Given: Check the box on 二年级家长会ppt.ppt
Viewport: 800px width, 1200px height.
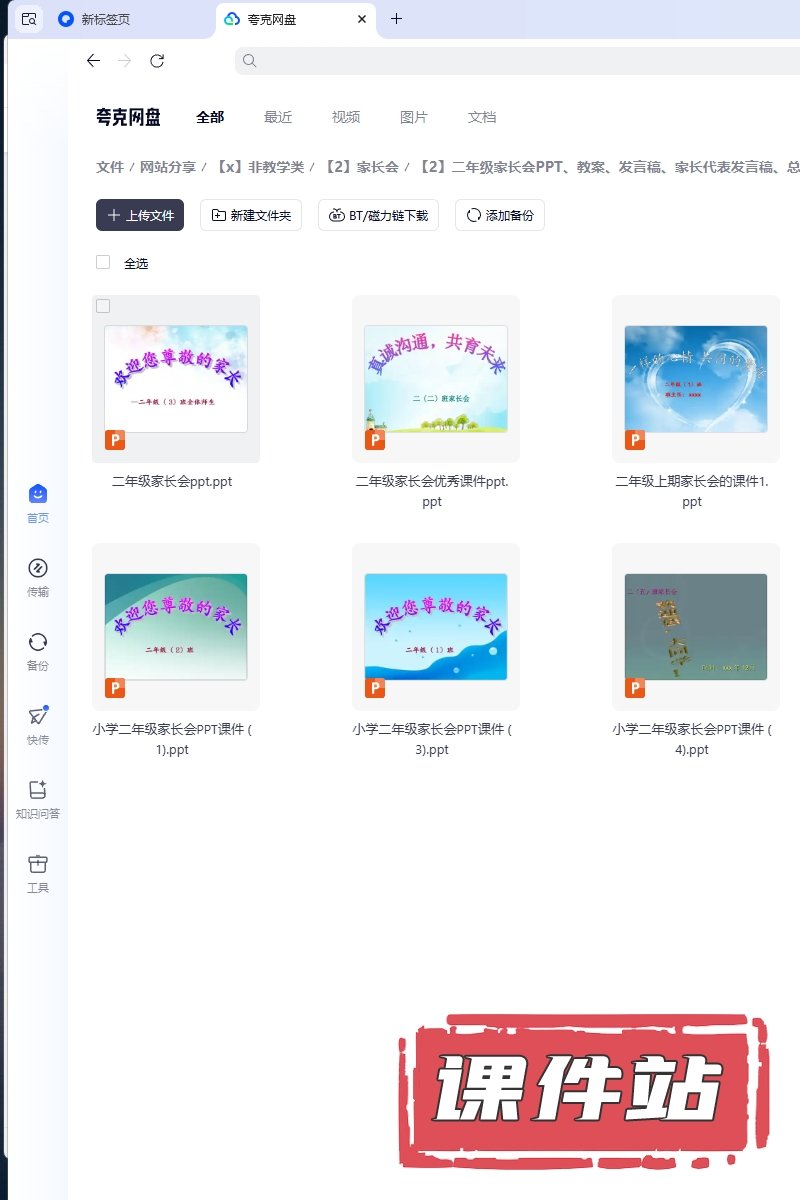Looking at the screenshot, I should click(103, 306).
